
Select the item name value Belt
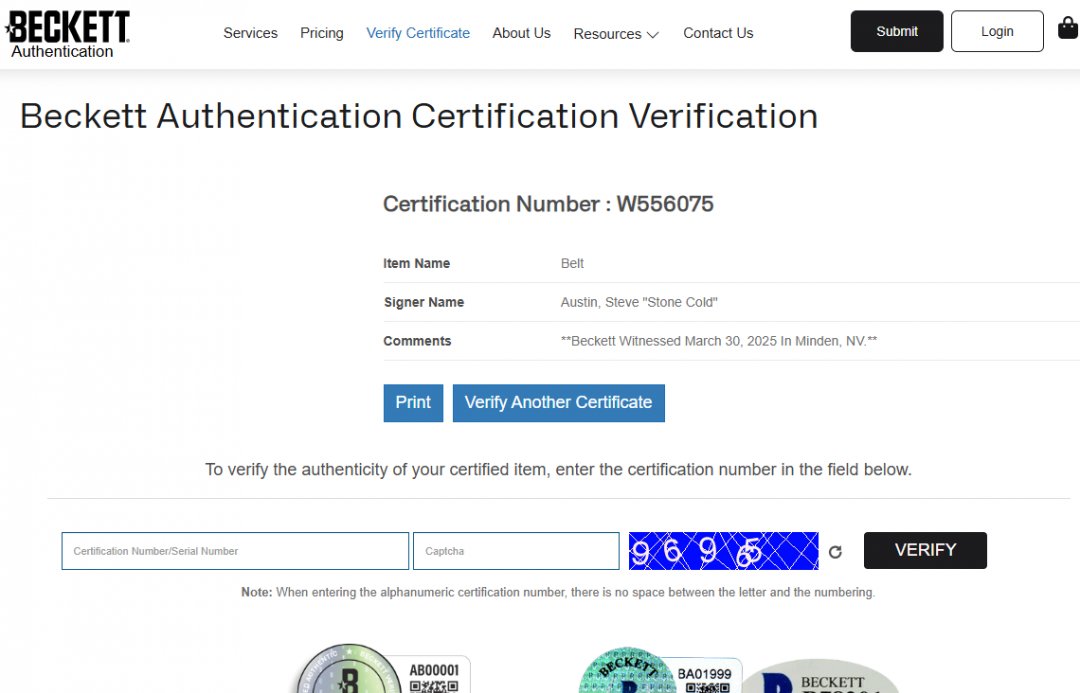point(572,263)
